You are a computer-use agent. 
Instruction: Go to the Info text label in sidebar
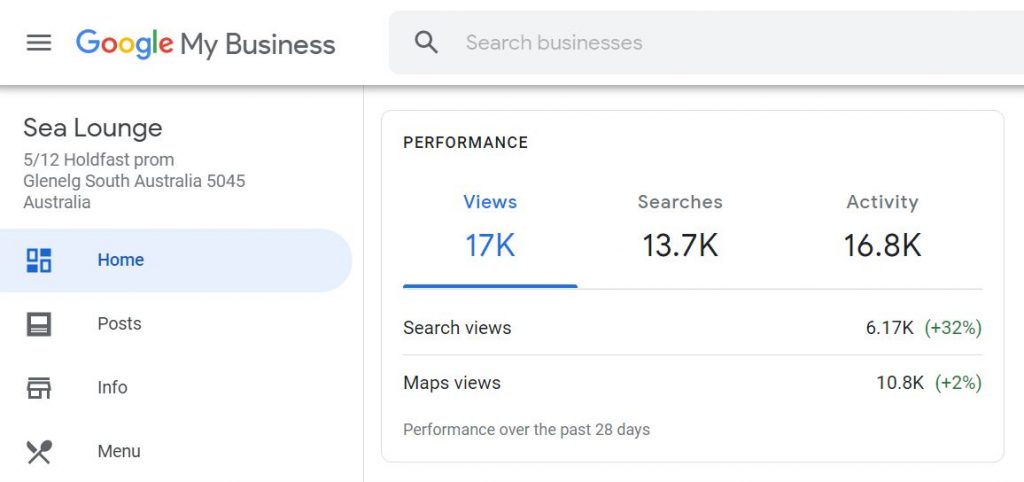[x=112, y=388]
